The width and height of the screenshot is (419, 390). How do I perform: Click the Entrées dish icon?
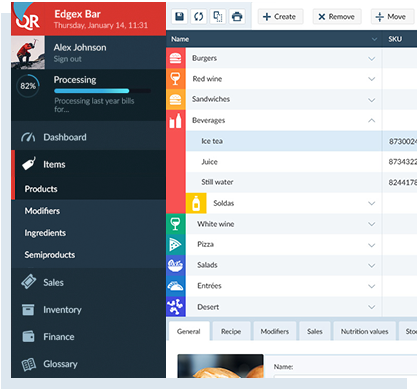tap(176, 286)
